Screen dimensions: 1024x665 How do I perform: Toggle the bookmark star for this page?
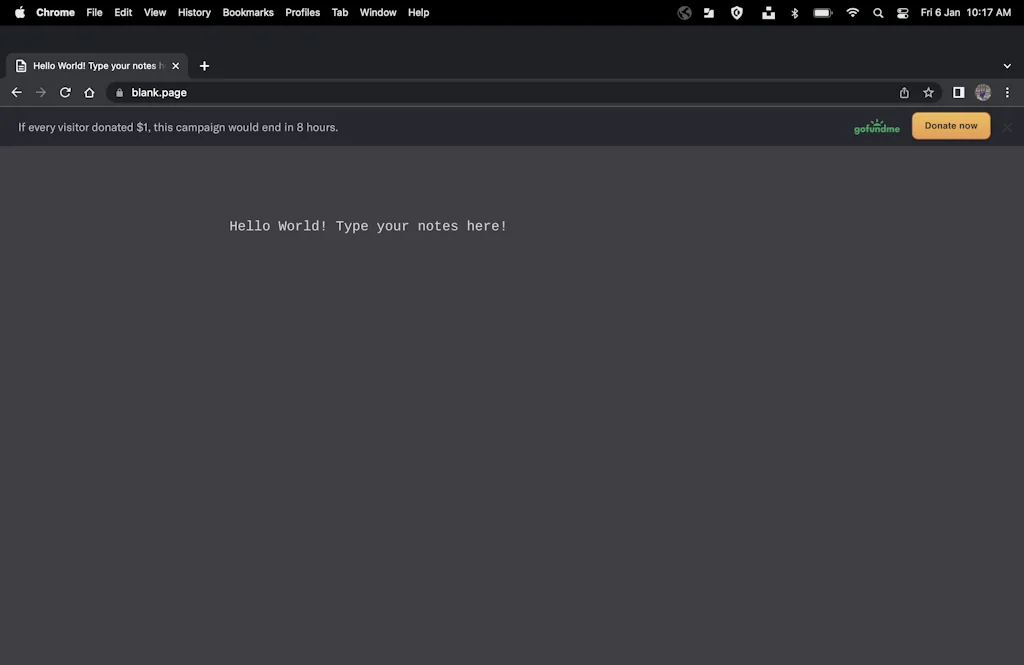pos(928,92)
